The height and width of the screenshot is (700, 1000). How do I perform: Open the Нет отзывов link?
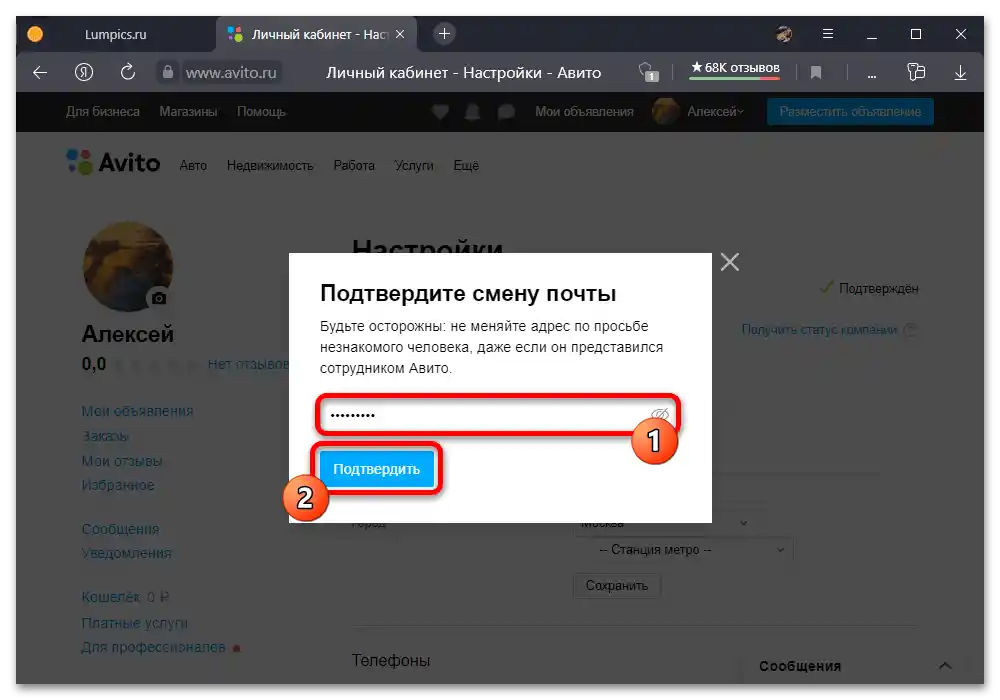point(248,364)
